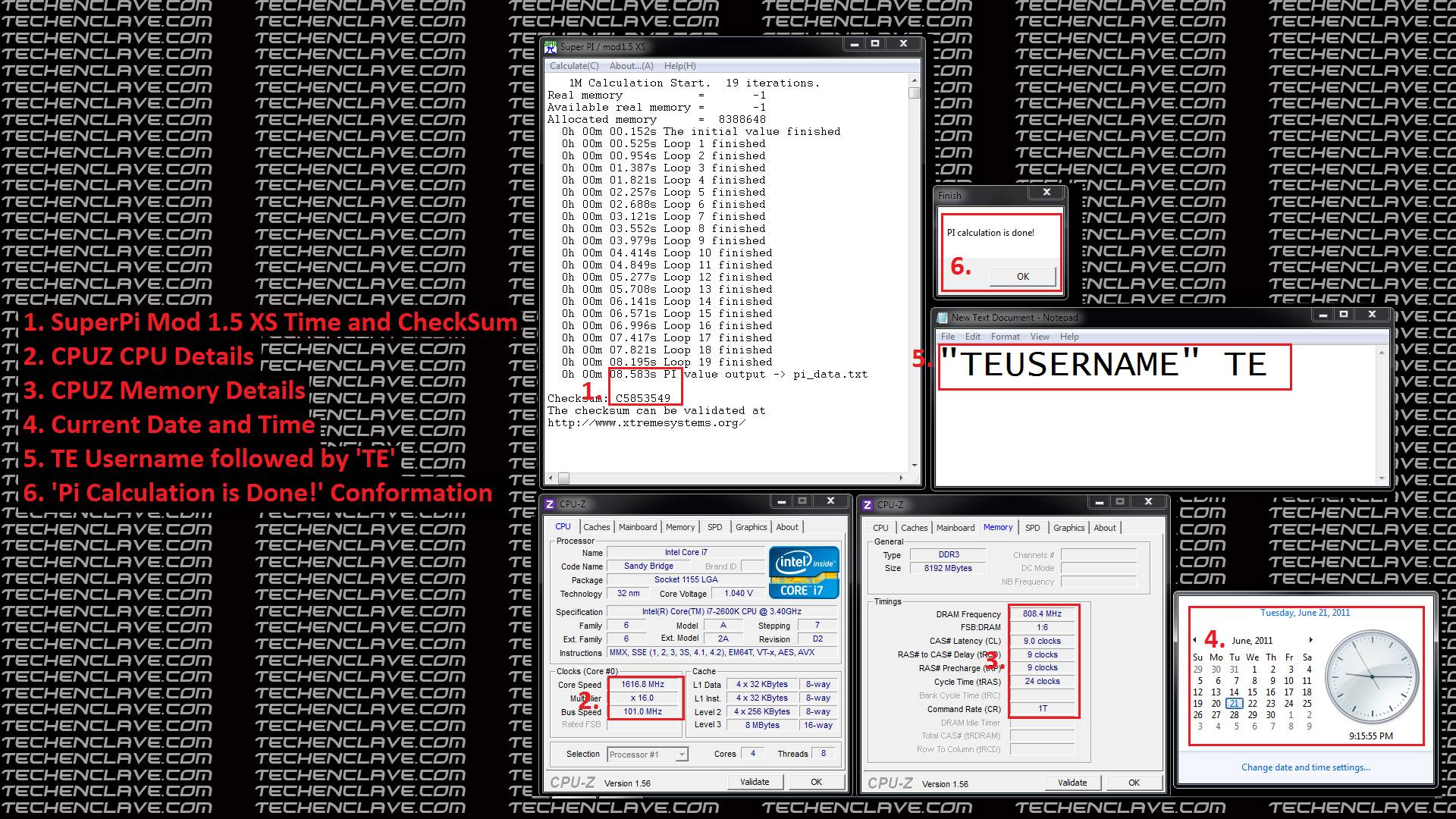Select calendar day 21
Screen dimensions: 1456x819
point(1234,704)
